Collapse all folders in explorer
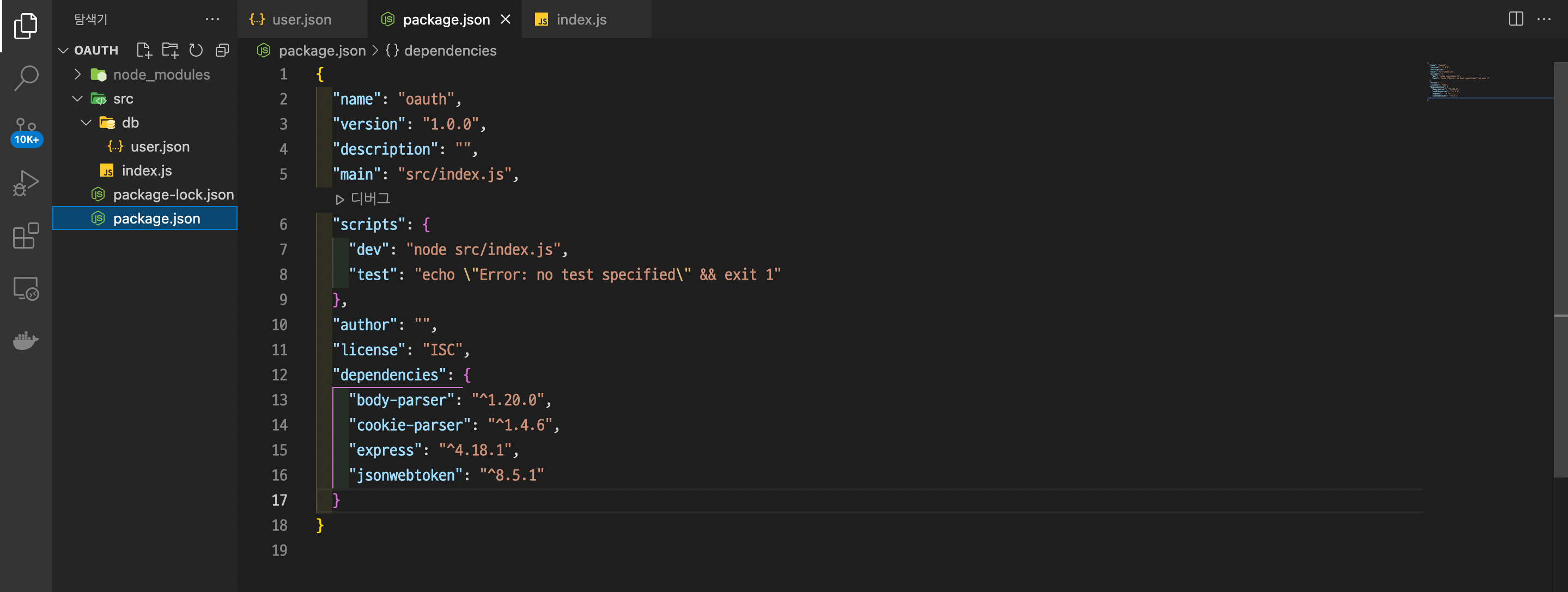 point(222,50)
